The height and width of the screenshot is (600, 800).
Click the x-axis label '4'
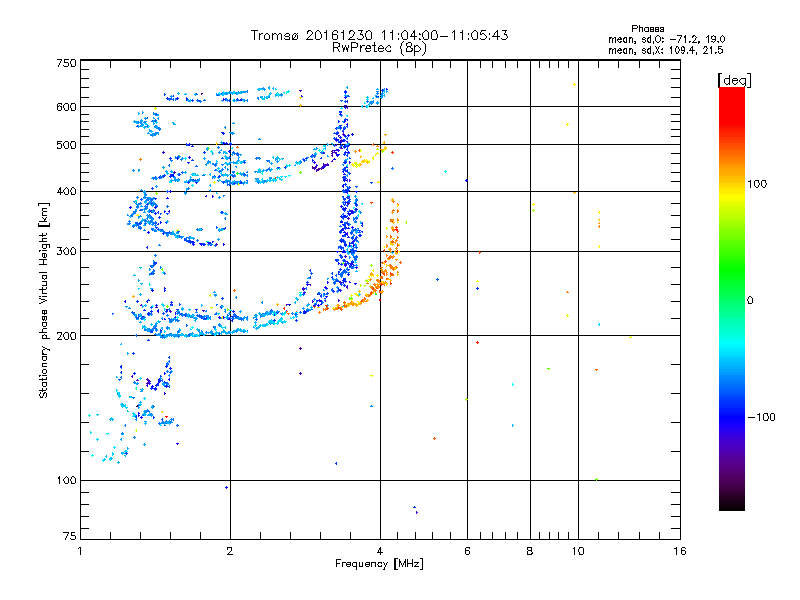click(380, 551)
